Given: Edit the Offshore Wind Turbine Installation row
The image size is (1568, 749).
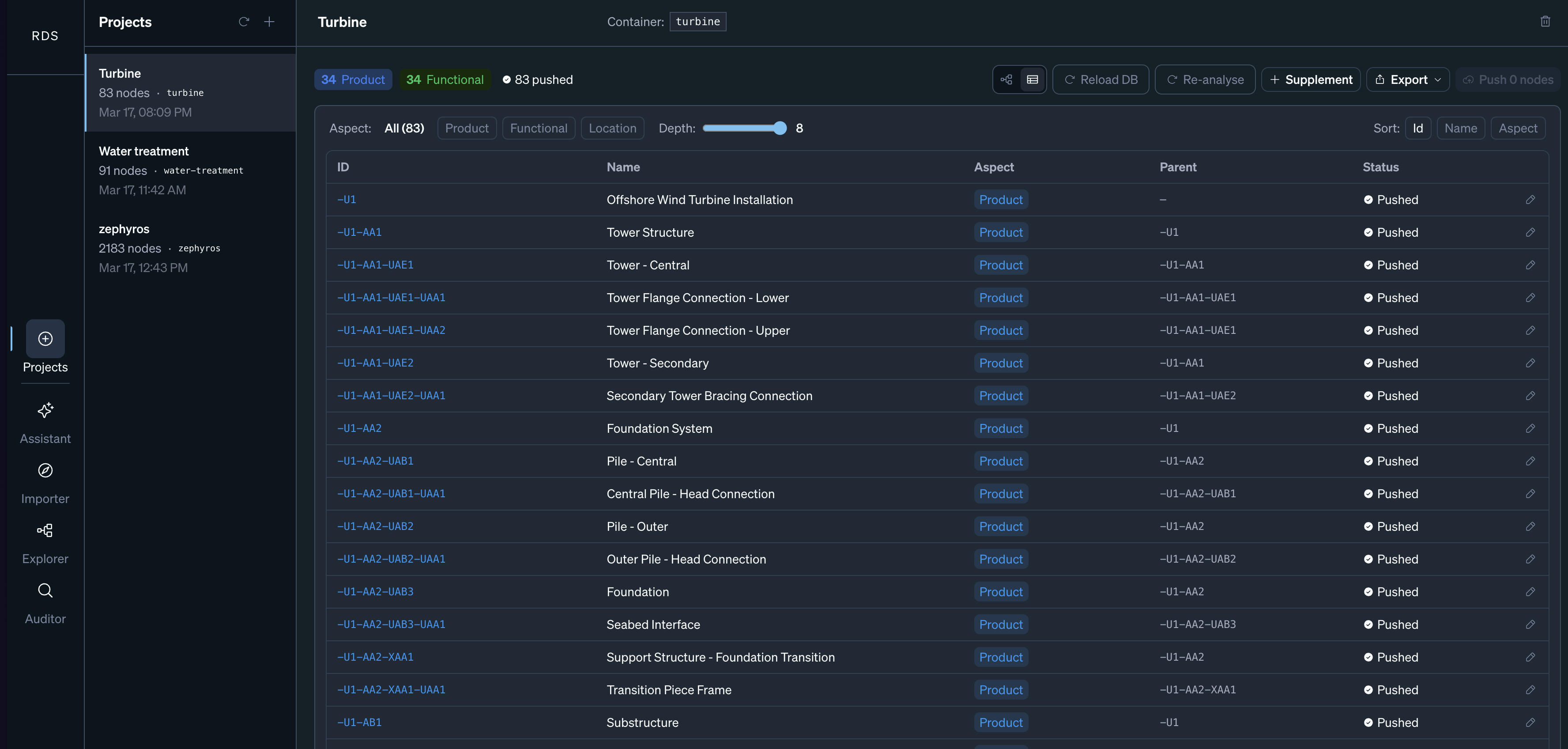Looking at the screenshot, I should coord(1531,199).
